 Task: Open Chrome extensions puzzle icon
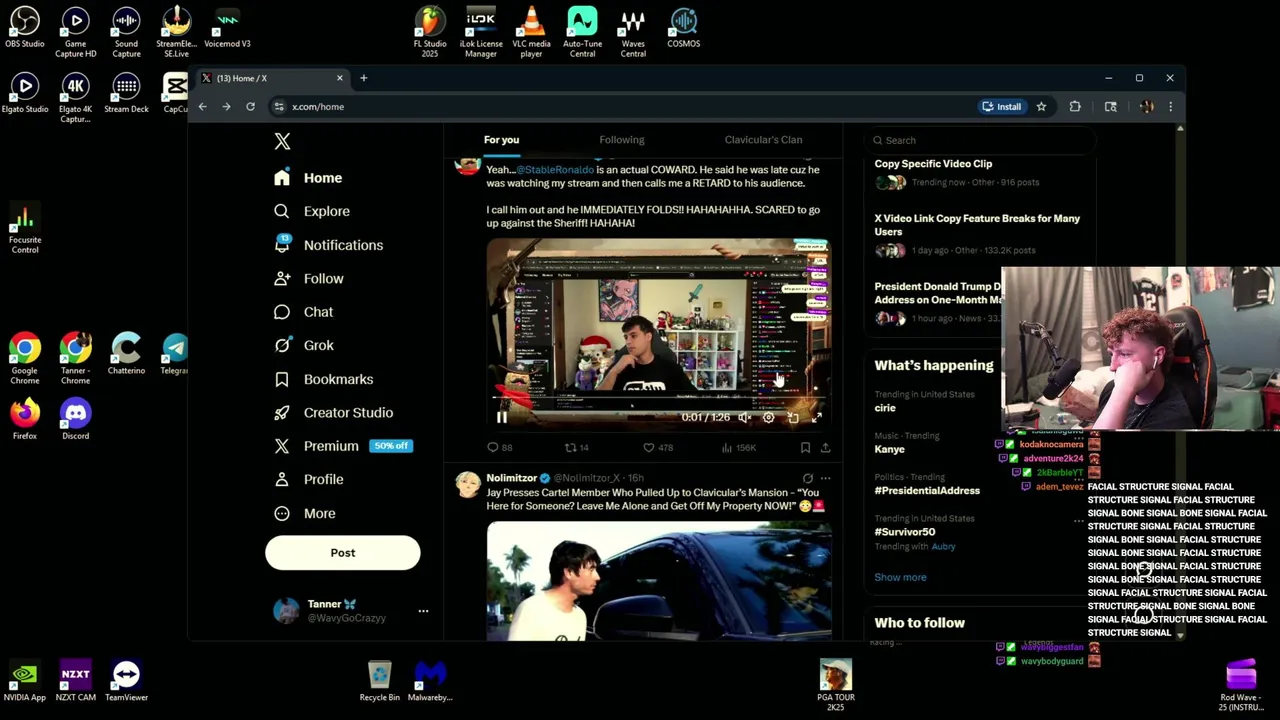coord(1075,106)
